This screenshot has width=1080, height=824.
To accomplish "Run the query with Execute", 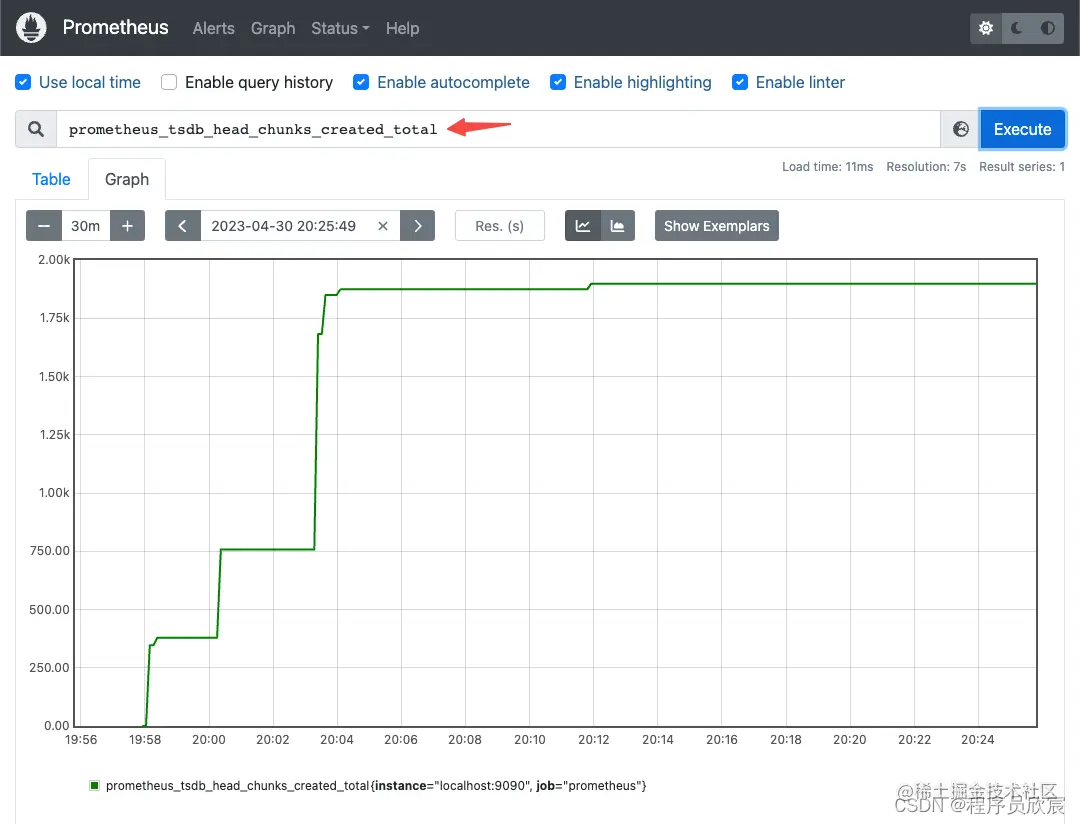I will pos(1022,129).
